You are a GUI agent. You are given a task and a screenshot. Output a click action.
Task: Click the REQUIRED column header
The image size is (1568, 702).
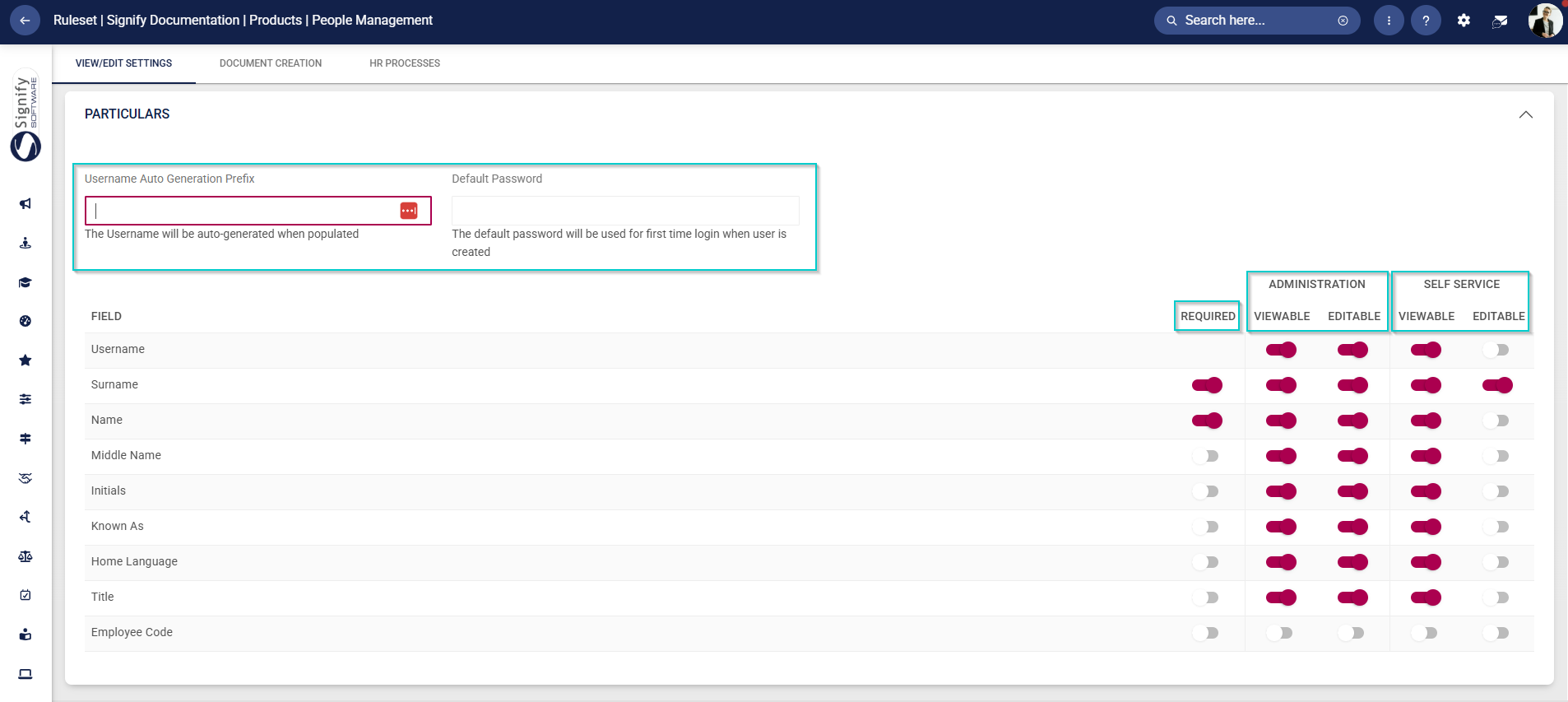point(1208,316)
